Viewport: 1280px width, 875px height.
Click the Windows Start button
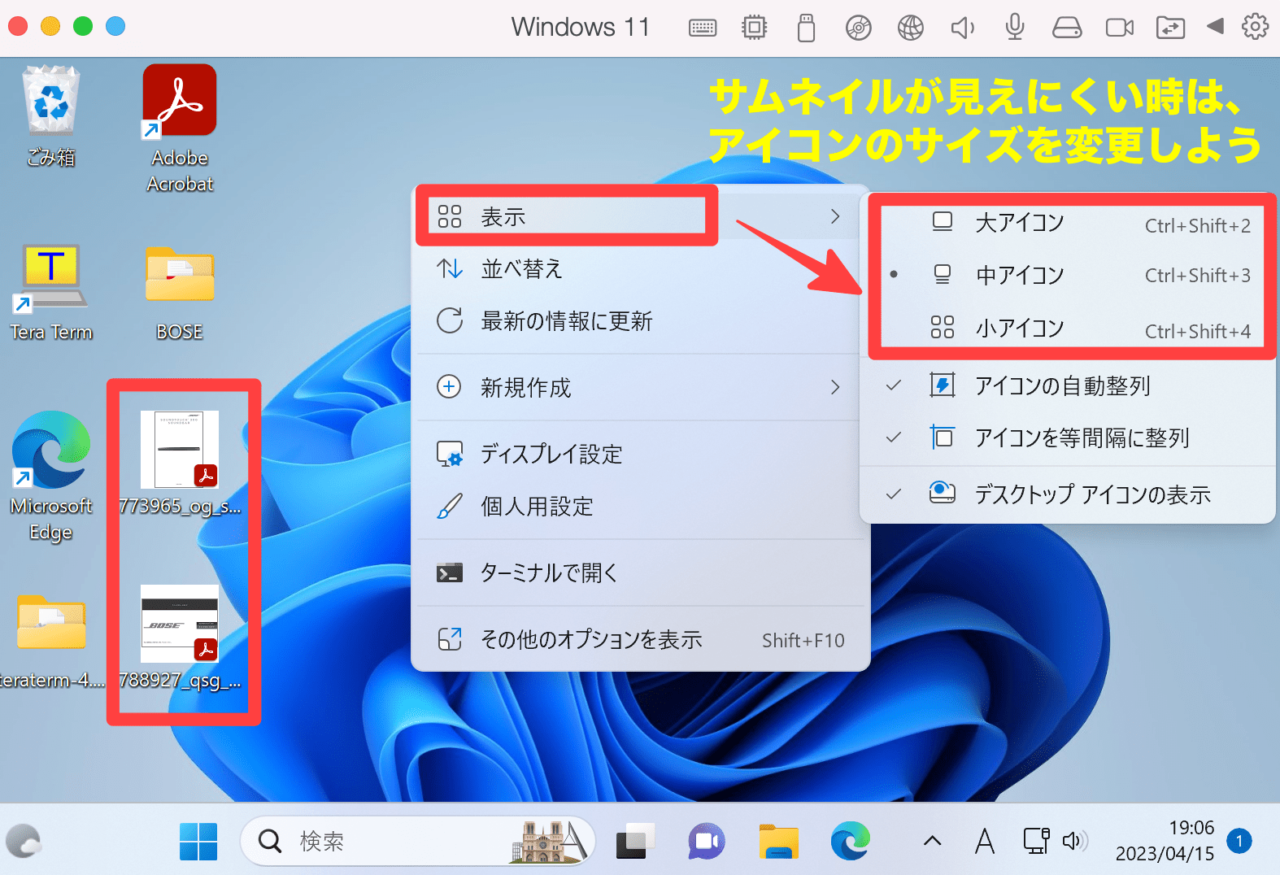click(x=198, y=841)
